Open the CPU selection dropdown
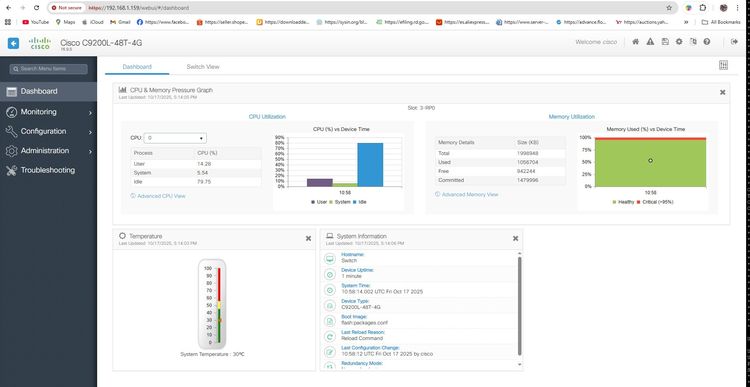The width and height of the screenshot is (750, 387). point(175,138)
